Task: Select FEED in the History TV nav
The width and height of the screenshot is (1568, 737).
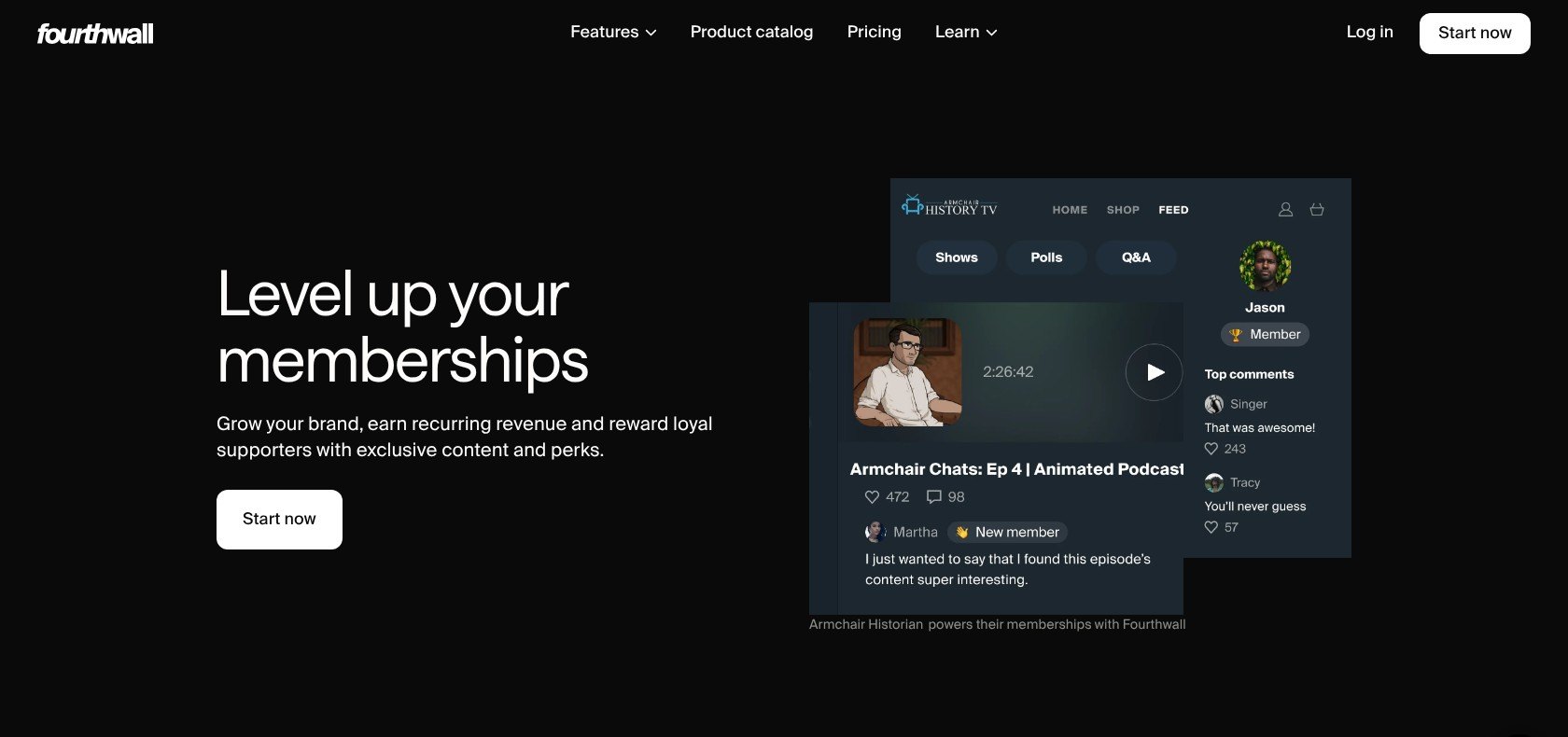Action: [1173, 210]
